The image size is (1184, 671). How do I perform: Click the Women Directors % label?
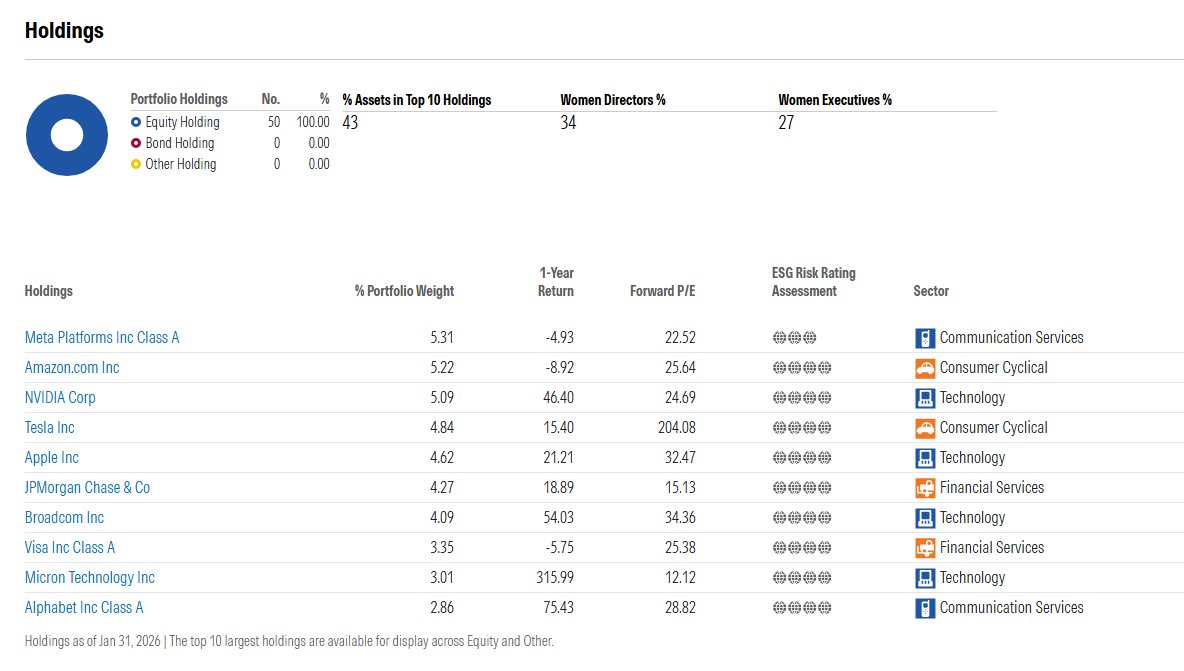pyautogui.click(x=613, y=100)
